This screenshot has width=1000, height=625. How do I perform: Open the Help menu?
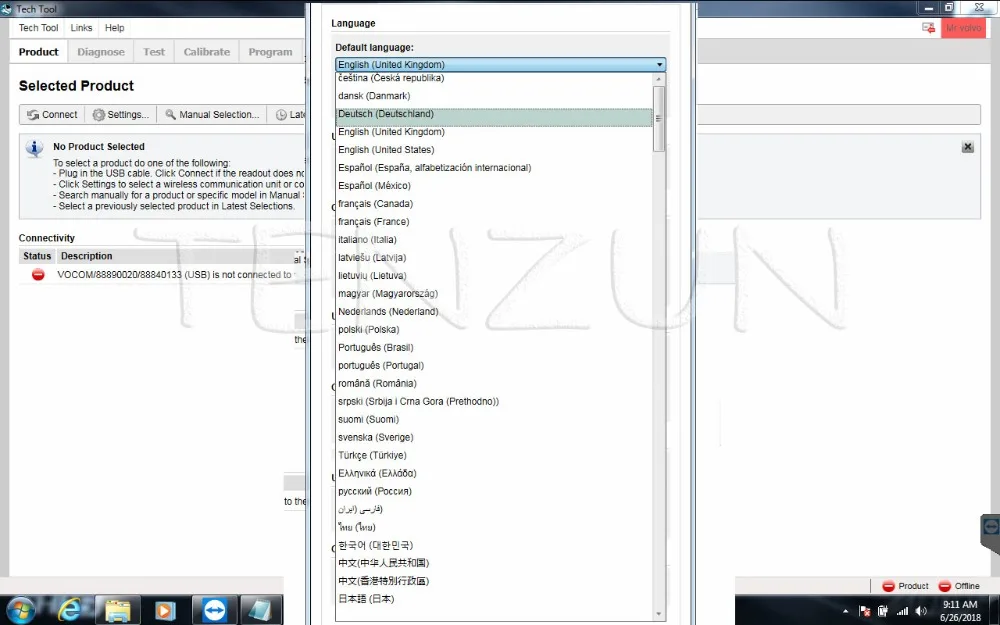[x=114, y=28]
